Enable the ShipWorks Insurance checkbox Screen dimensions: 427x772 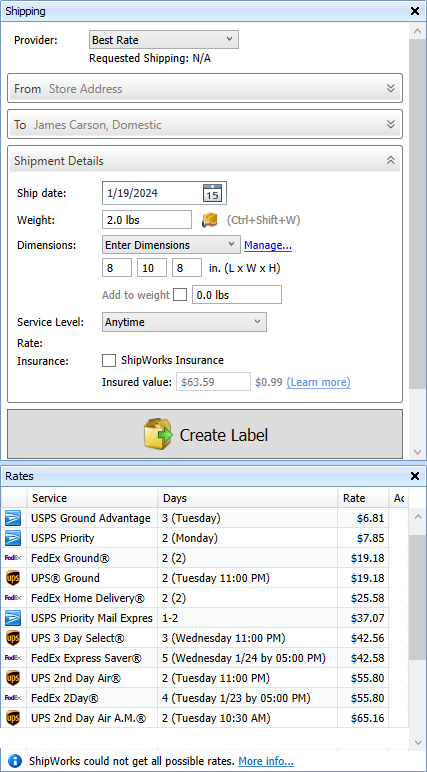click(x=109, y=360)
